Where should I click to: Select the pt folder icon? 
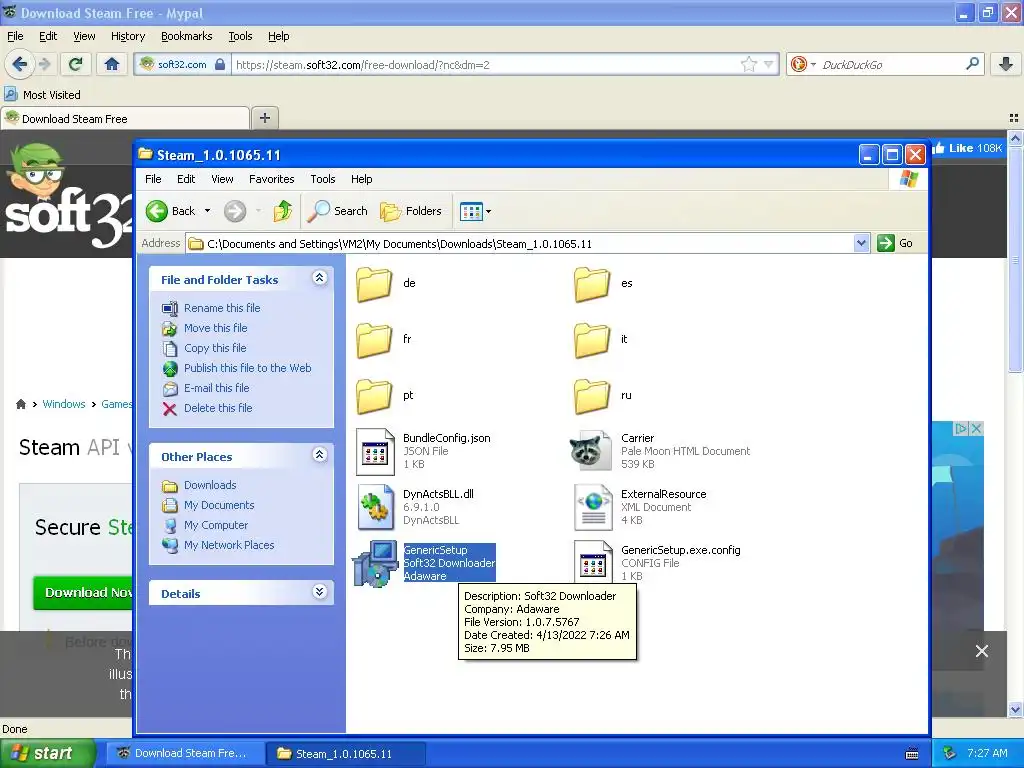(374, 396)
